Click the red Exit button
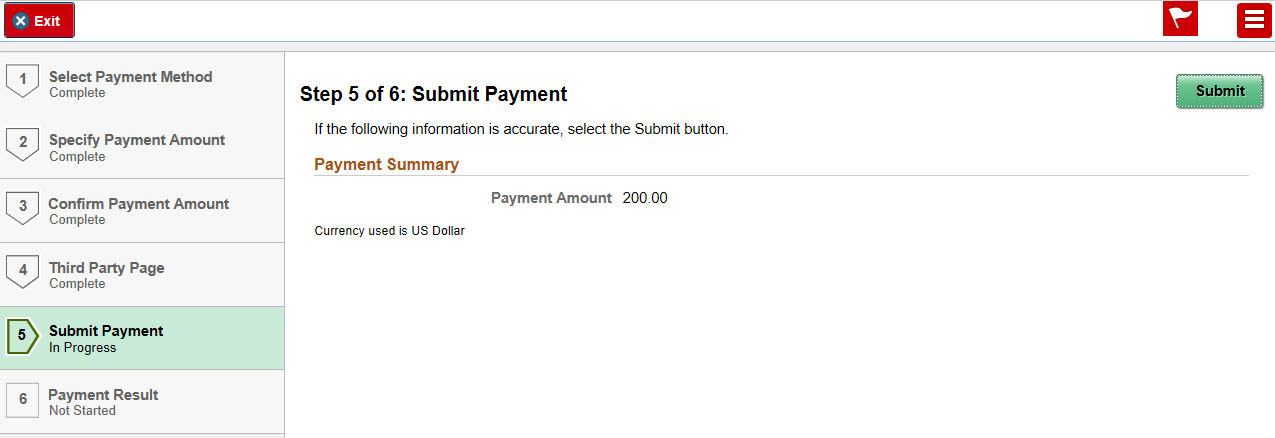Viewport: 1275px width, 438px height. [39, 20]
